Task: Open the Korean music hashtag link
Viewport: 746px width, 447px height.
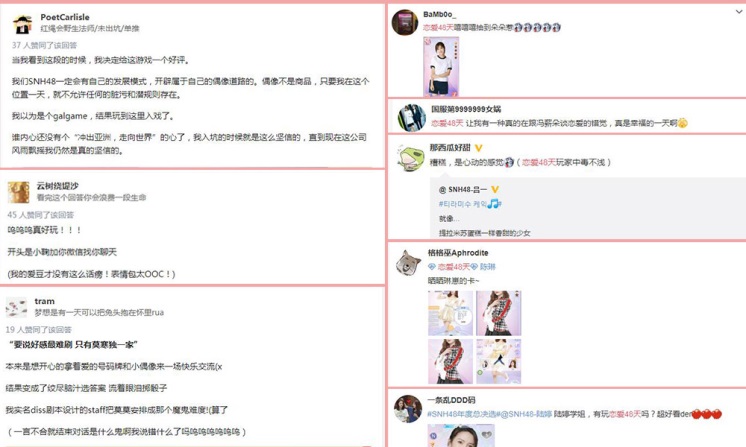Action: click(x=470, y=204)
